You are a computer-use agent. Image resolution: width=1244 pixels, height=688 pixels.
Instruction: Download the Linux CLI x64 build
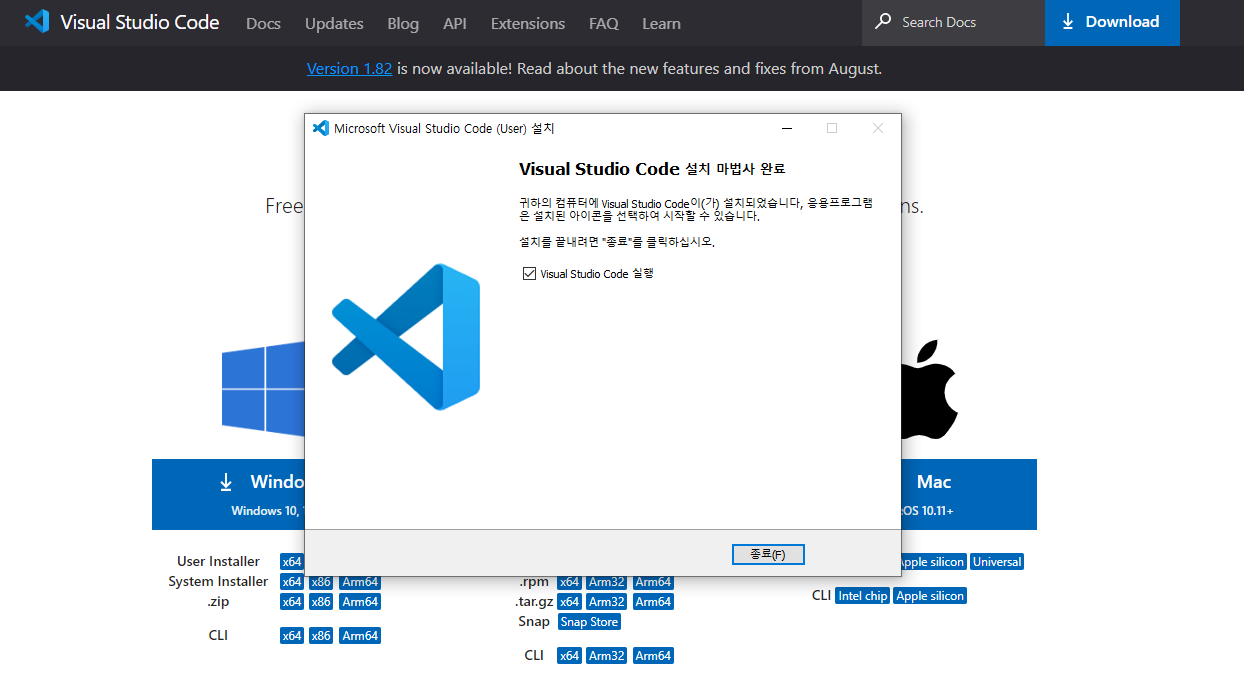click(x=569, y=656)
